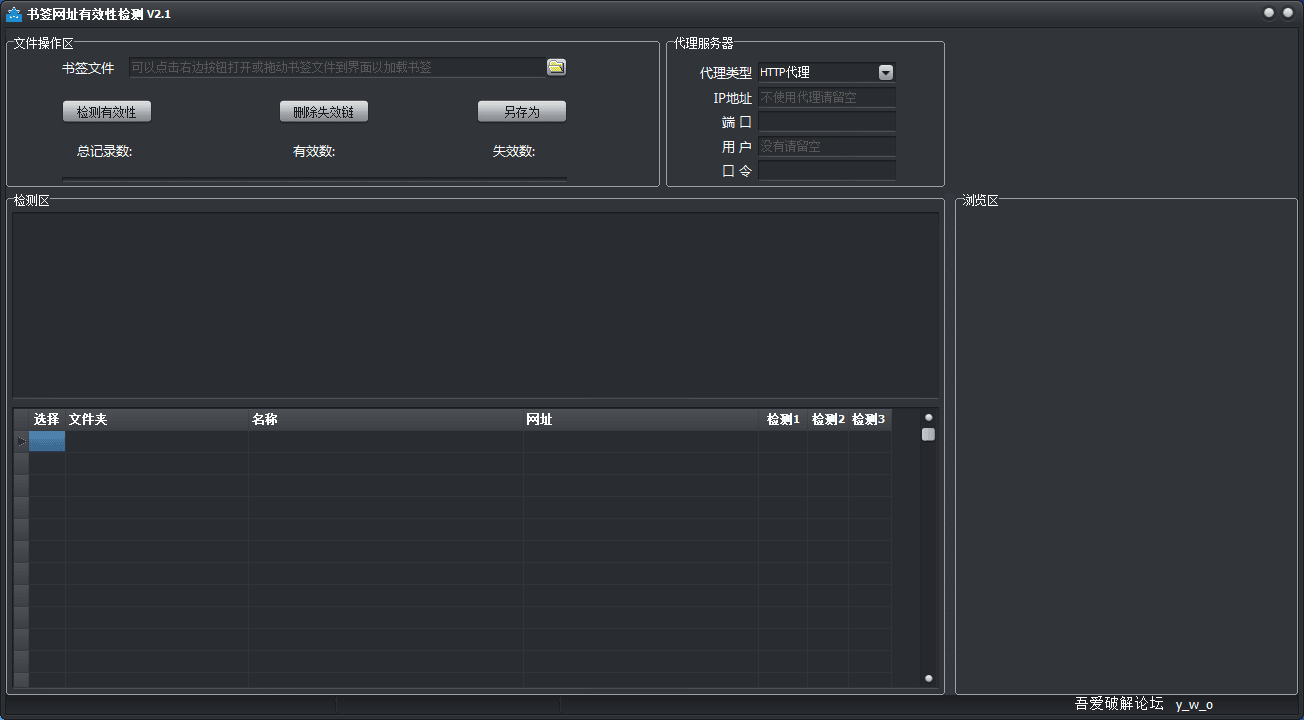Click the scrollbar bottom round button
This screenshot has width=1304, height=720.
(928, 678)
